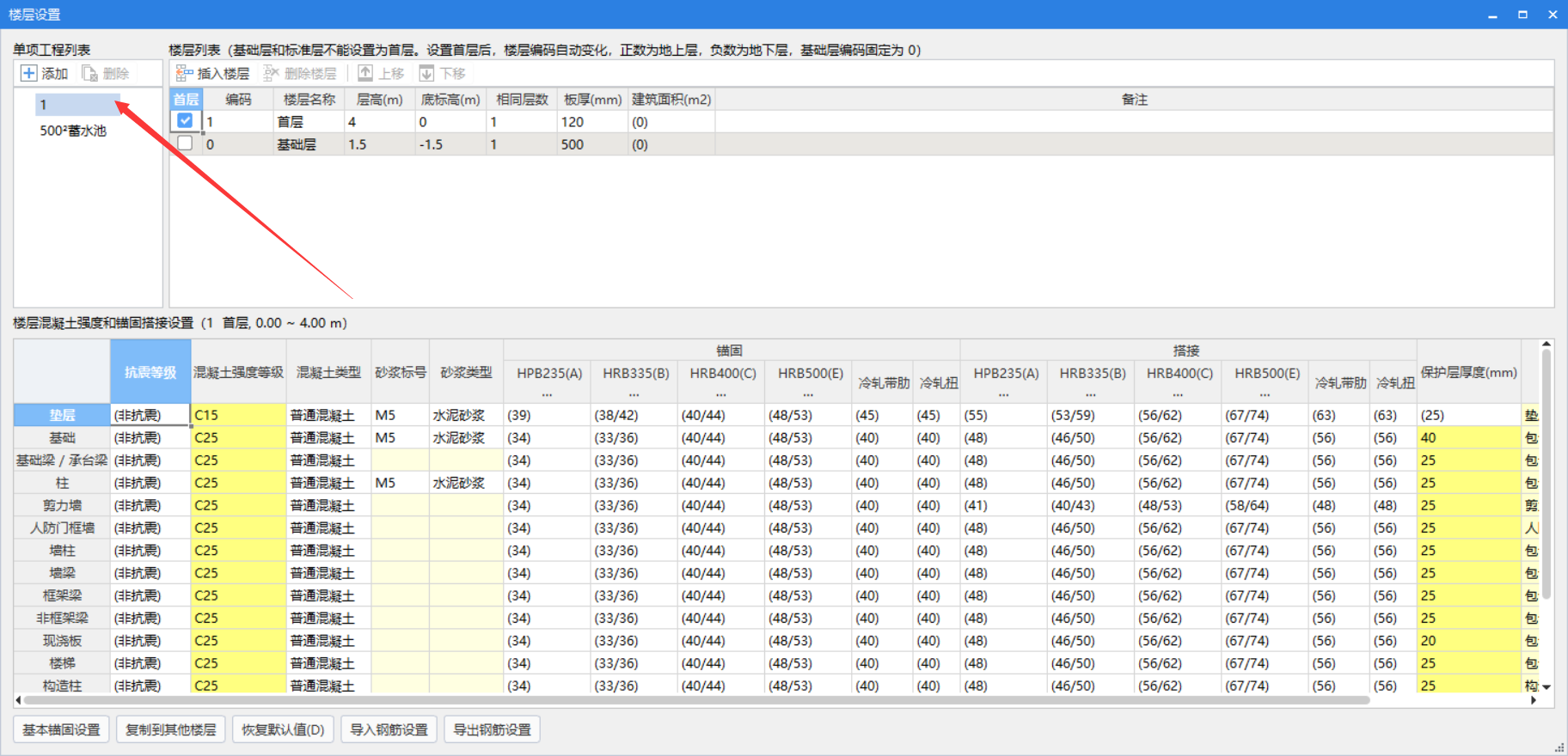Click the 120 slab thickness cell
This screenshot has width=1568, height=756.
tap(592, 122)
